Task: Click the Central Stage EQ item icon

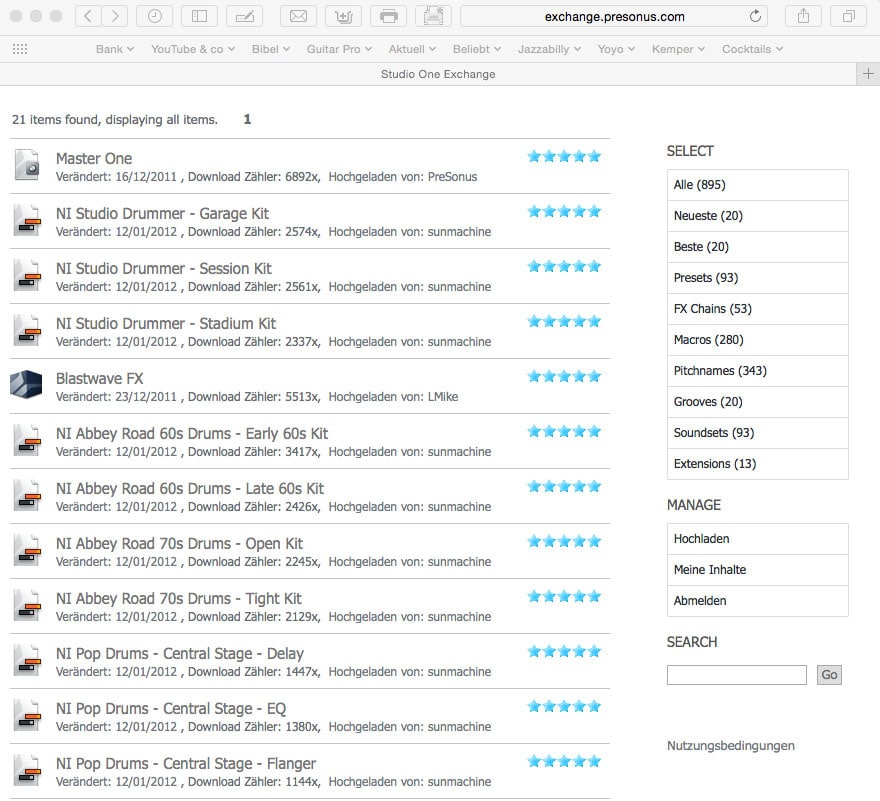Action: (27, 715)
